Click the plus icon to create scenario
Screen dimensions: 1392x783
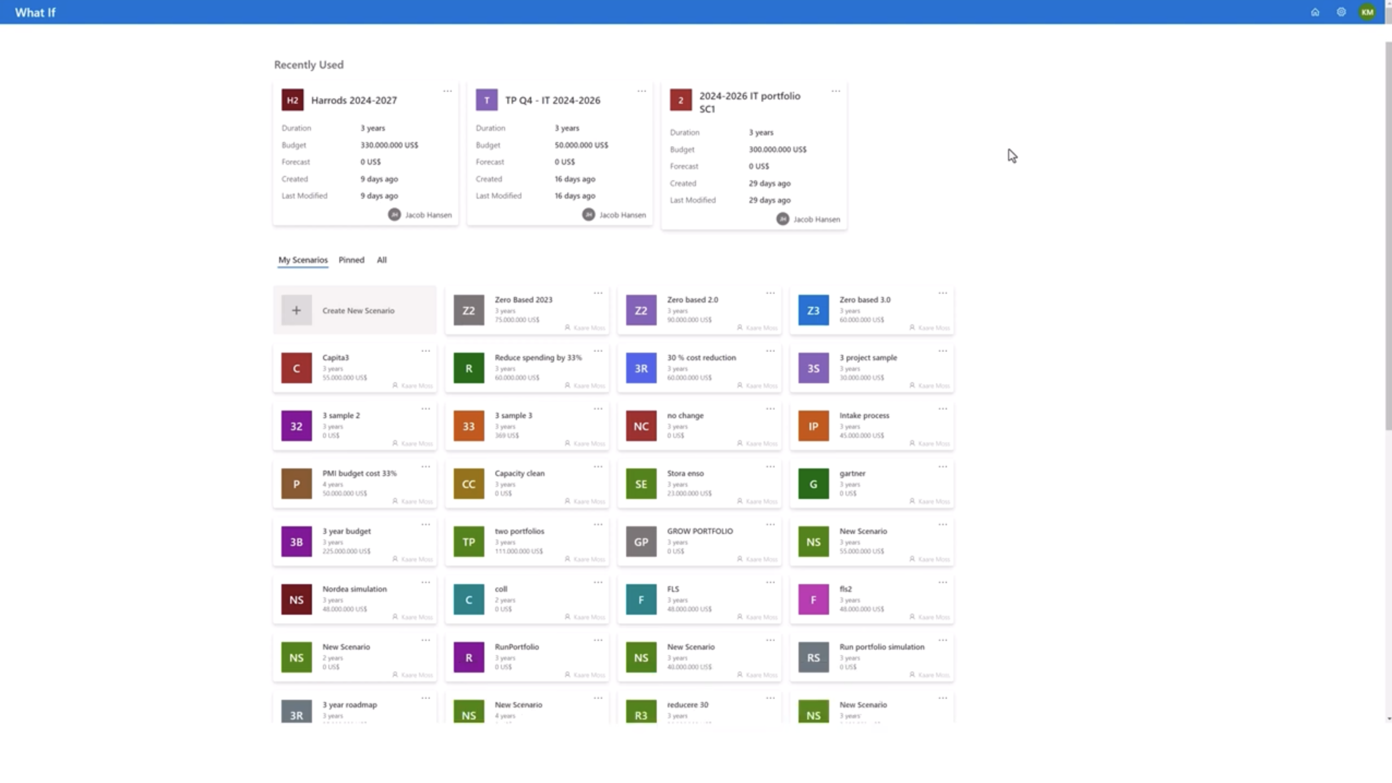click(296, 311)
